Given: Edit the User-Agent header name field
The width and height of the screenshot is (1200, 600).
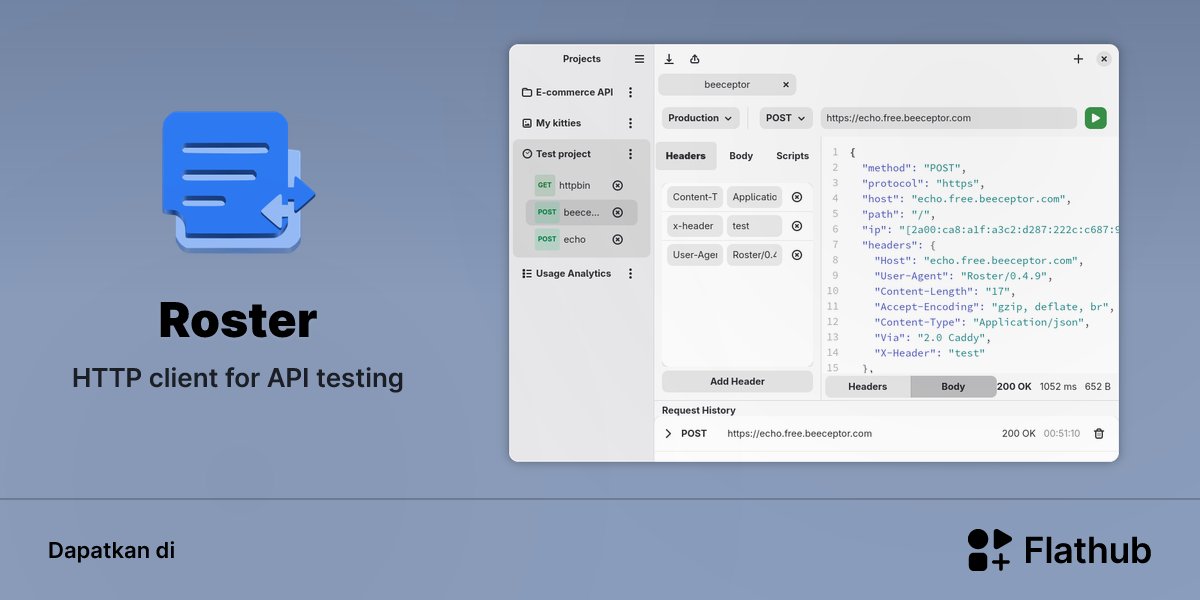Looking at the screenshot, I should 695,255.
